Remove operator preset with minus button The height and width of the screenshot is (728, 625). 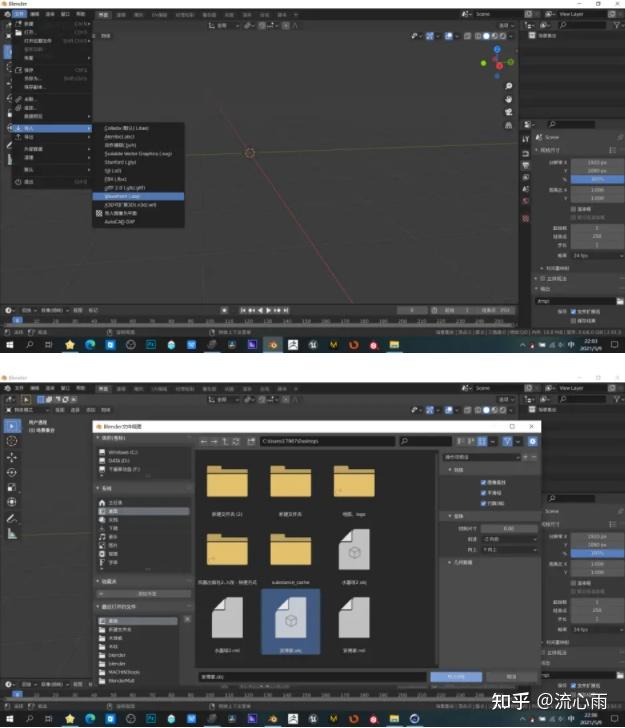[x=534, y=457]
